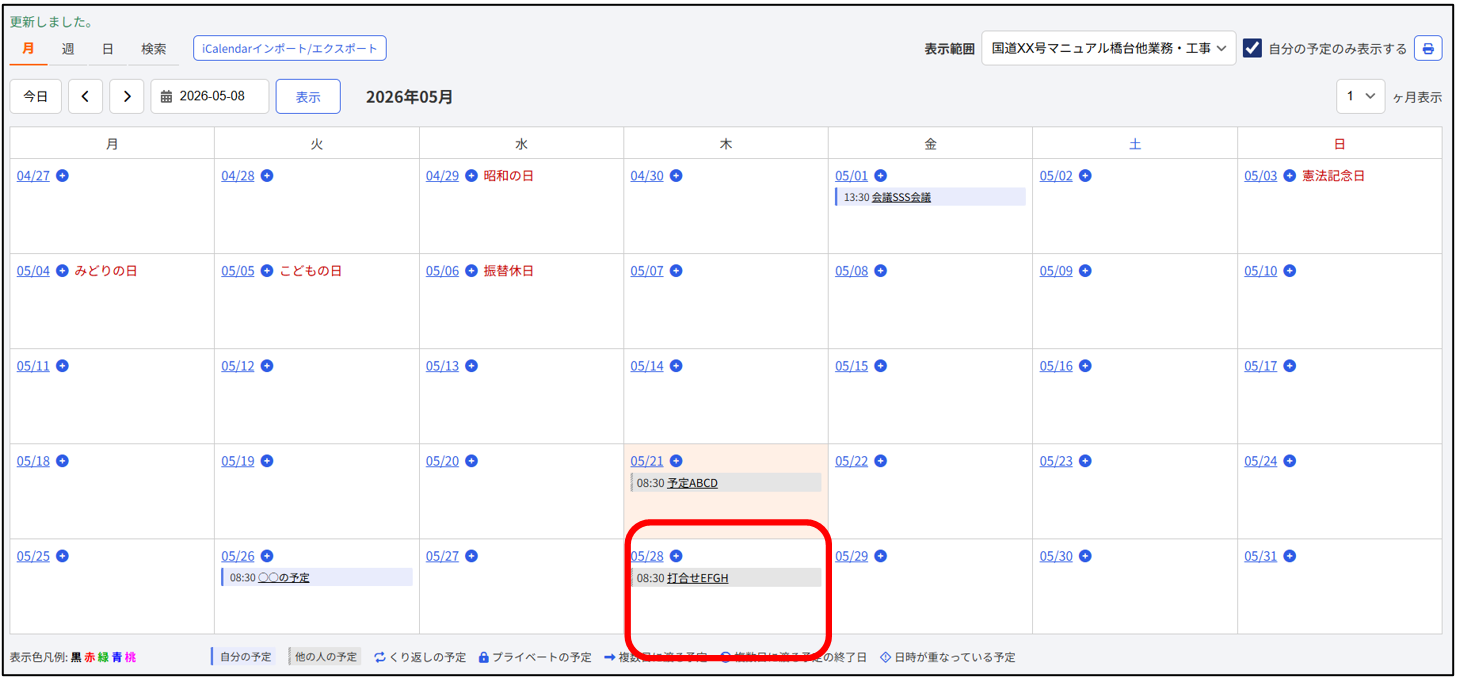The width and height of the screenshot is (1458, 682).
Task: Go to next month with right arrow
Action: click(x=126, y=96)
